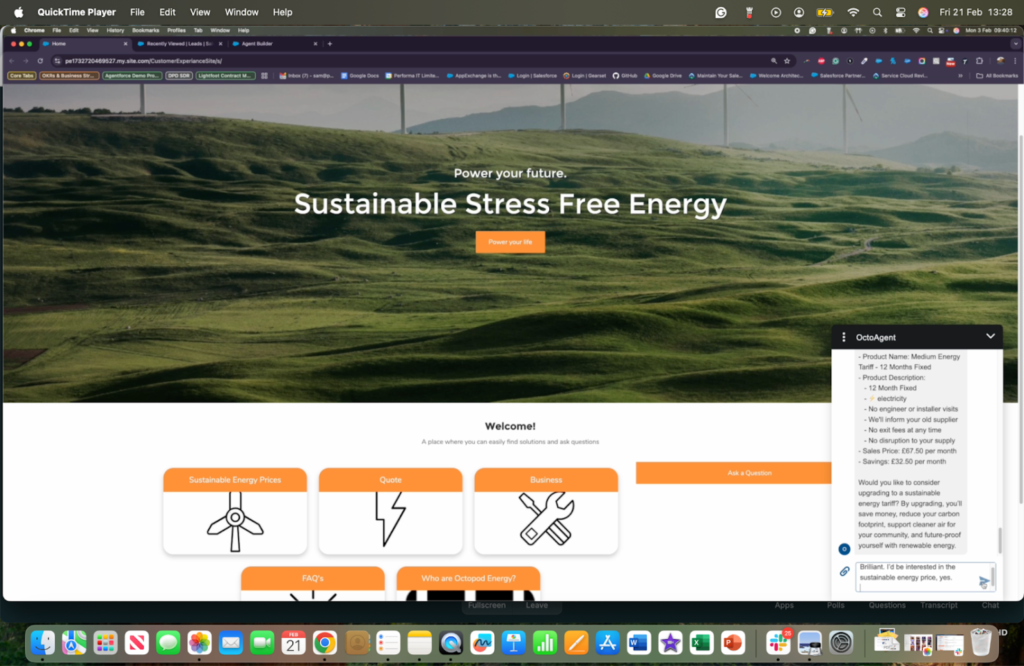Click the wrench and screwdriver Business icon

click(546, 519)
